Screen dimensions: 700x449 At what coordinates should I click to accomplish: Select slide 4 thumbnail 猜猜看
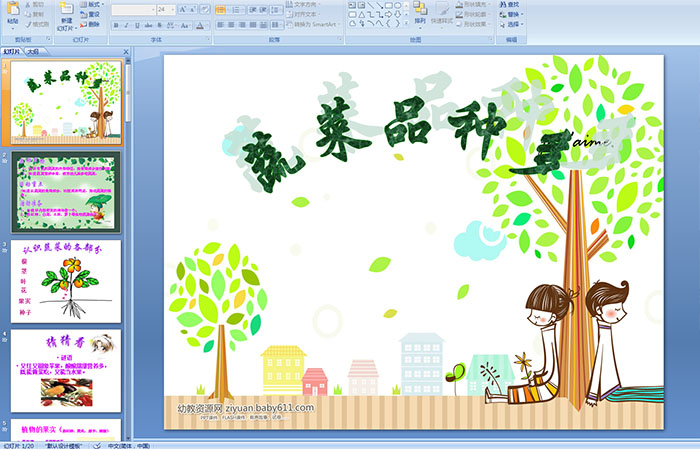click(66, 371)
